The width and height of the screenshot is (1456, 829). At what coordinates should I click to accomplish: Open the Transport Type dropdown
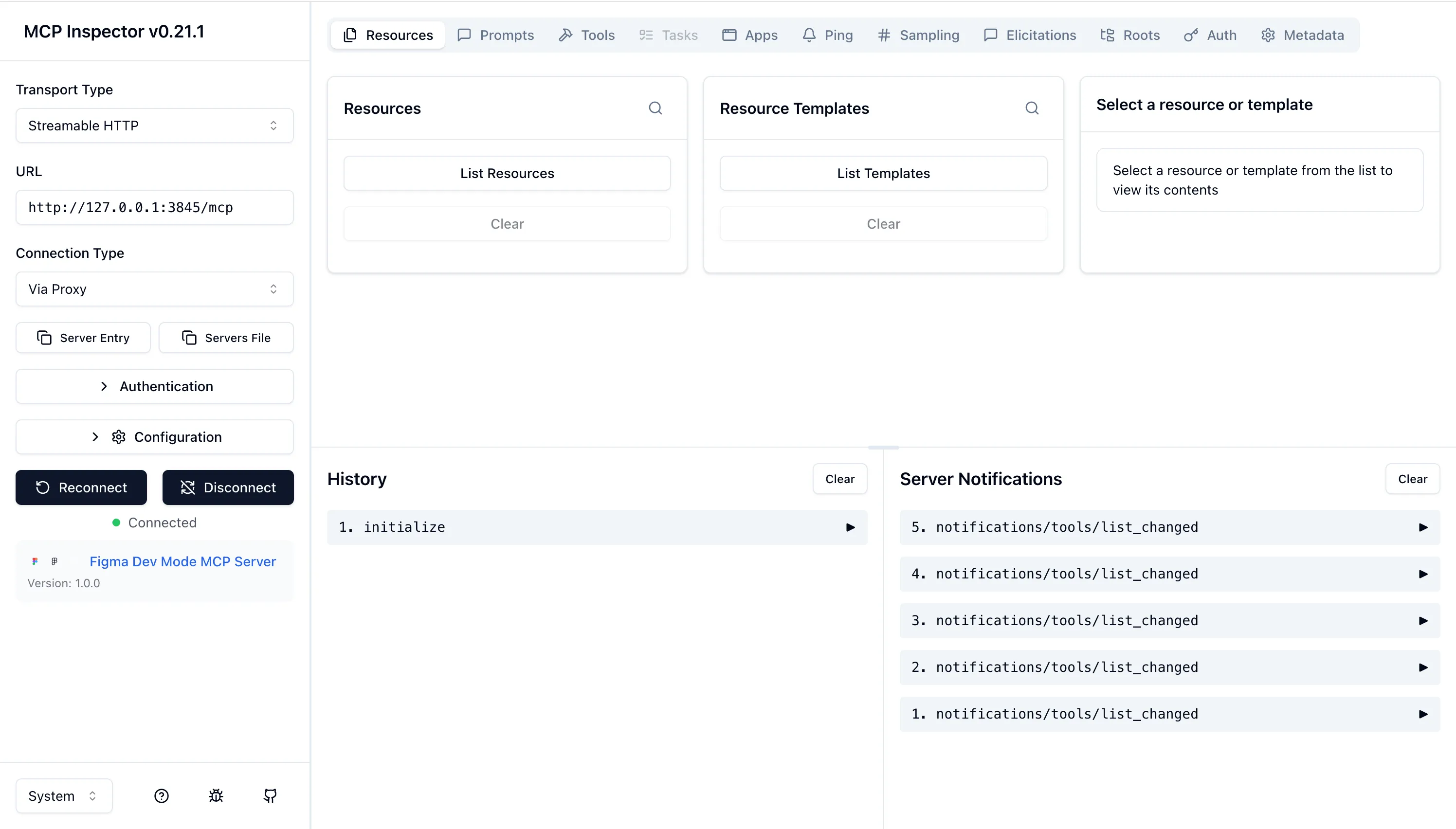(x=154, y=125)
